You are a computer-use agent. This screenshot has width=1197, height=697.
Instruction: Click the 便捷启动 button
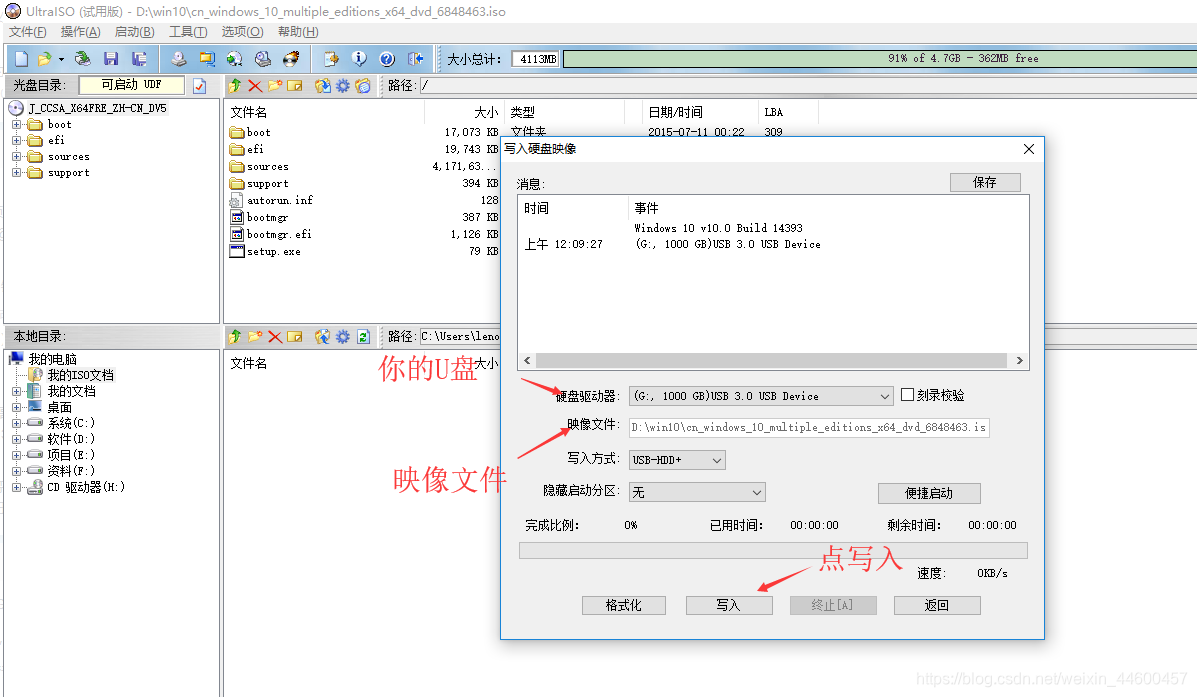(929, 493)
